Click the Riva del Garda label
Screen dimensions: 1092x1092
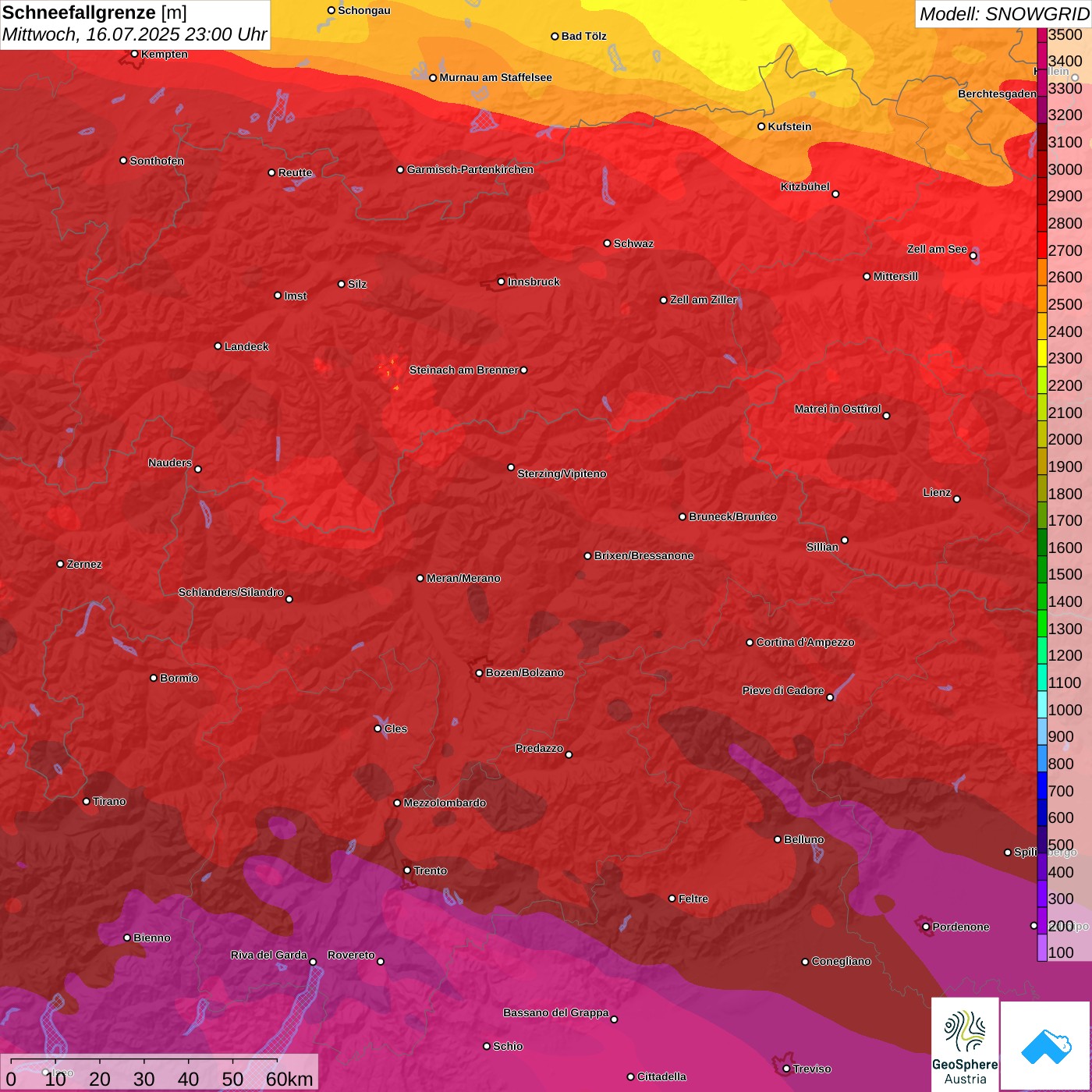[x=269, y=955]
